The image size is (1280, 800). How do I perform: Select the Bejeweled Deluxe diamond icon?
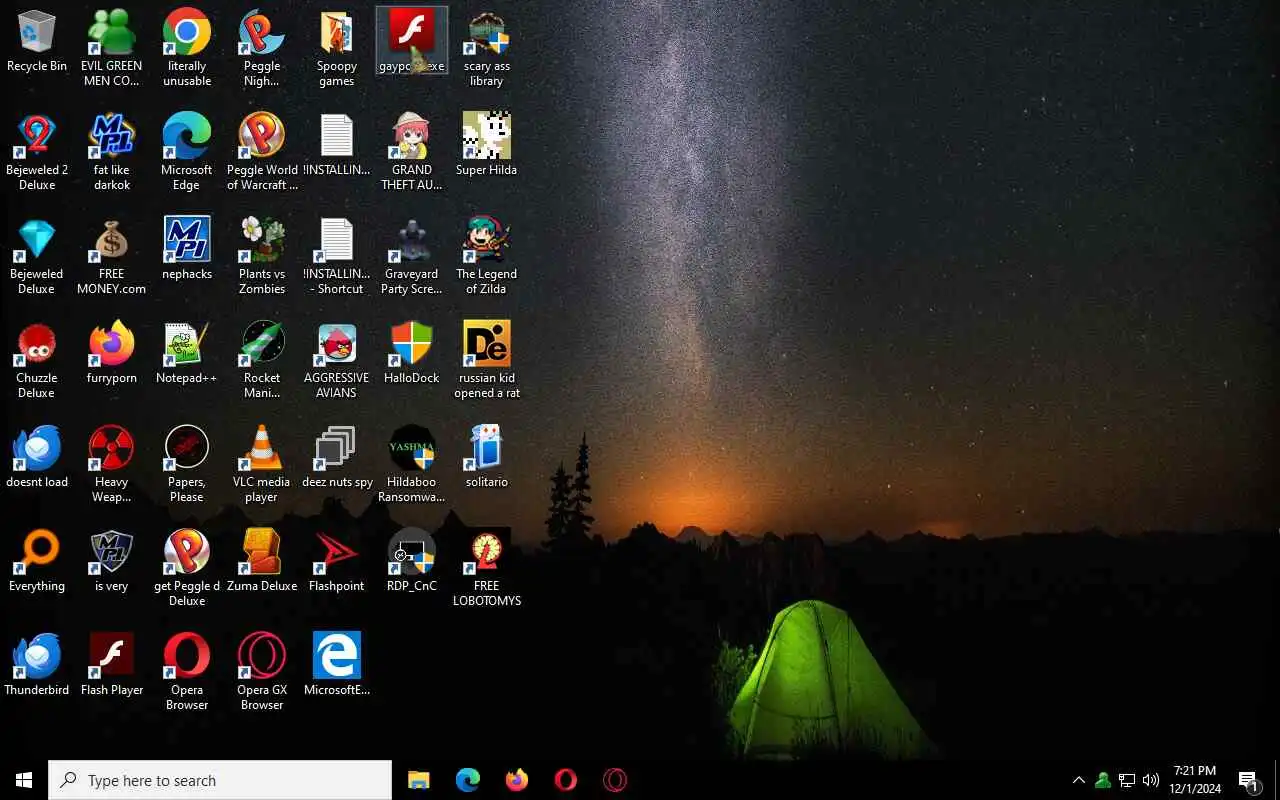point(37,256)
